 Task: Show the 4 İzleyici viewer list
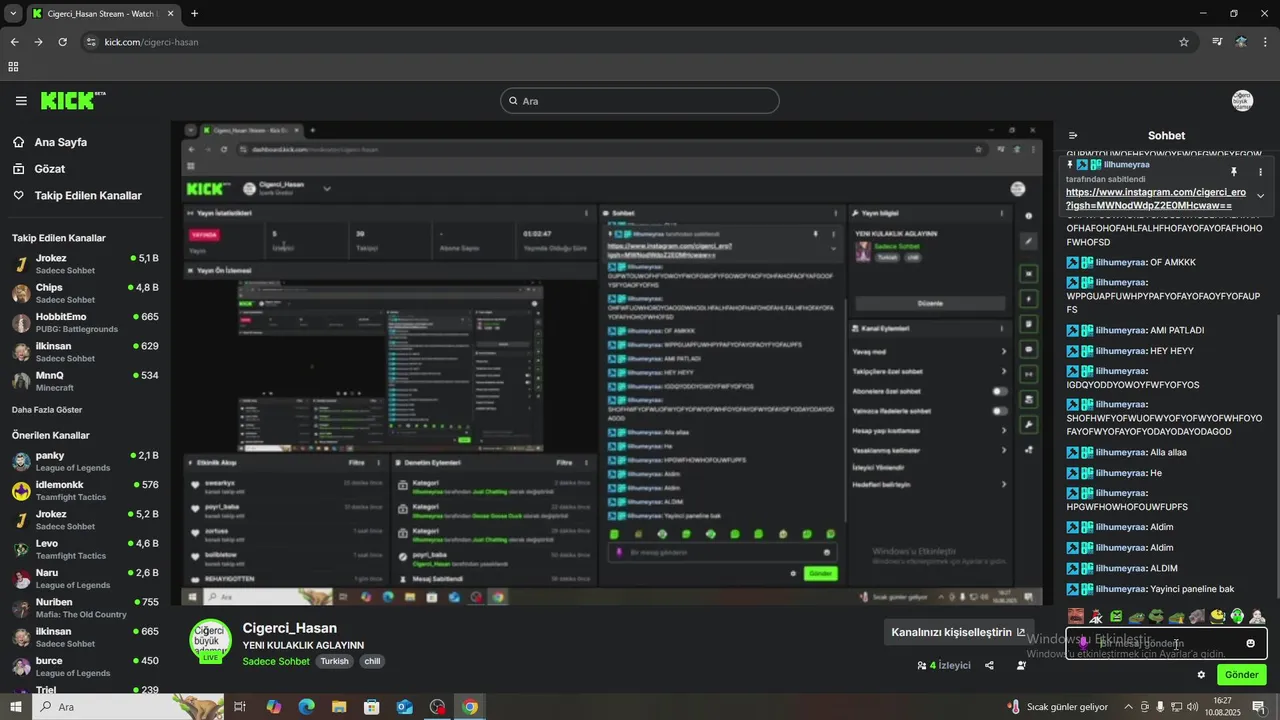pyautogui.click(x=944, y=665)
